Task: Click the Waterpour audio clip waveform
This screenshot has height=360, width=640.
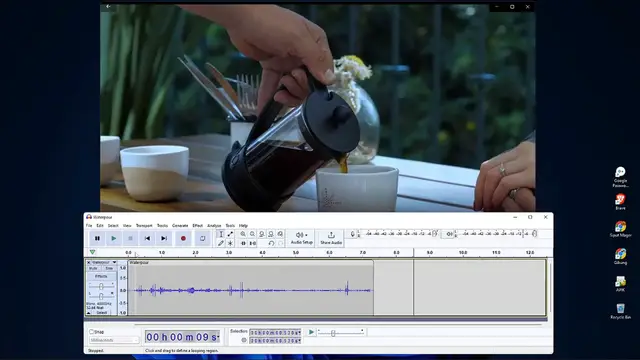Action: (251, 290)
